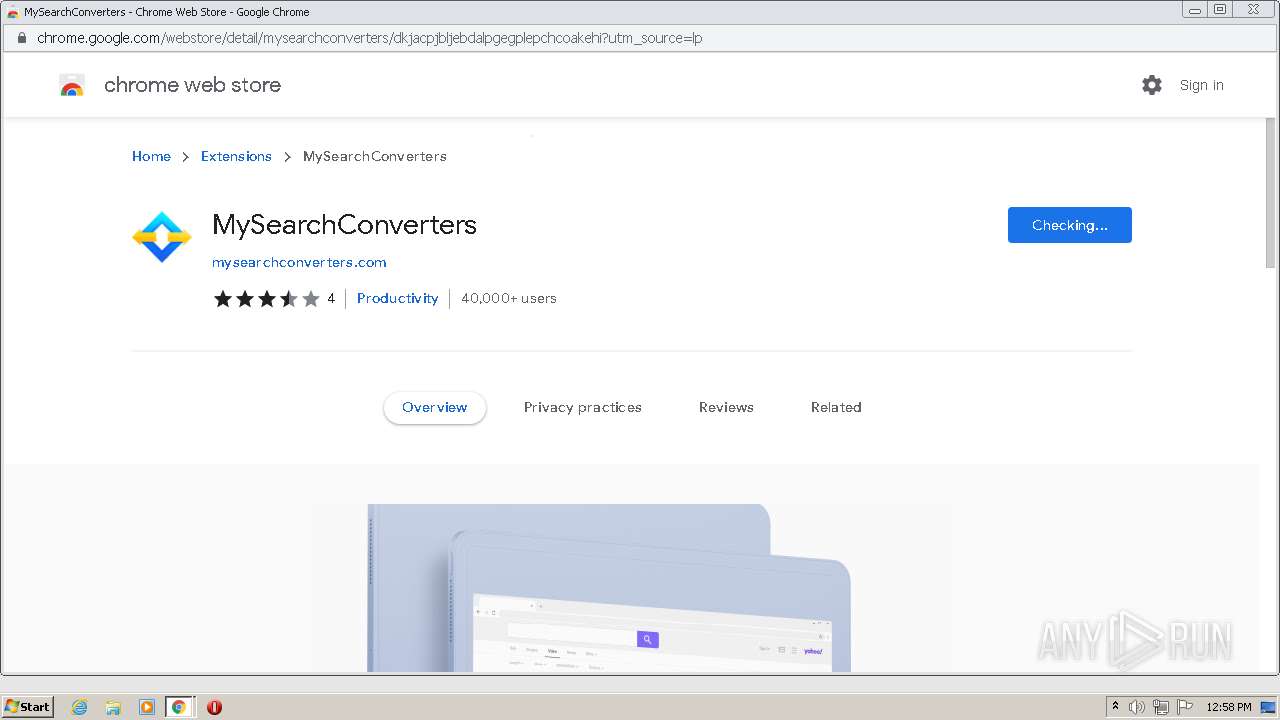Click the show desktop button
Image resolution: width=1280 pixels, height=720 pixels.
pos(1269,707)
